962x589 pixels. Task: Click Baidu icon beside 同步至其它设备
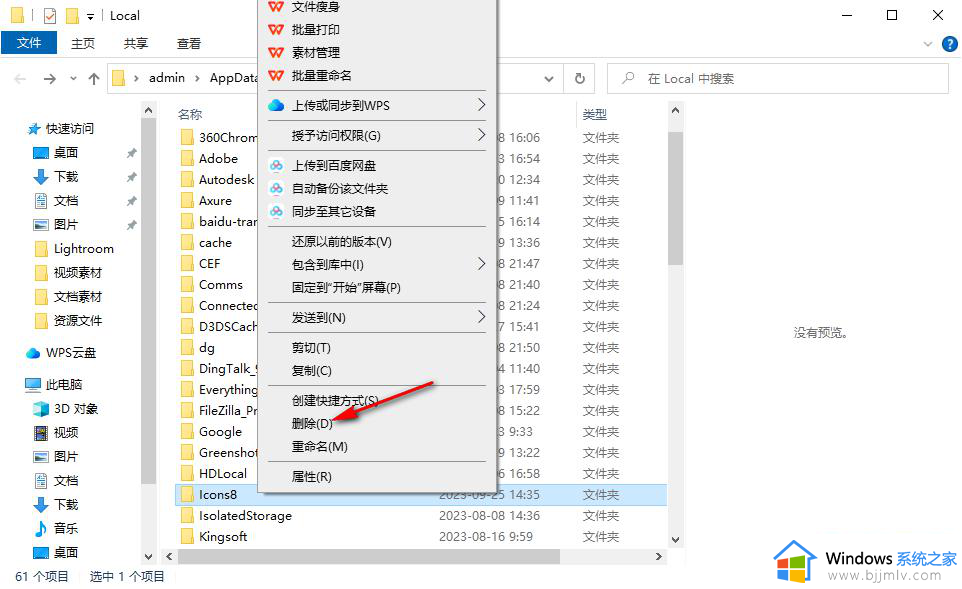277,212
